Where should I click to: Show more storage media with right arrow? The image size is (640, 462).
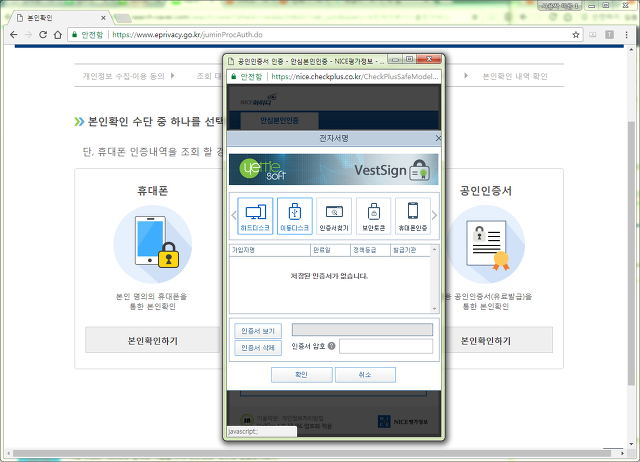(434, 215)
